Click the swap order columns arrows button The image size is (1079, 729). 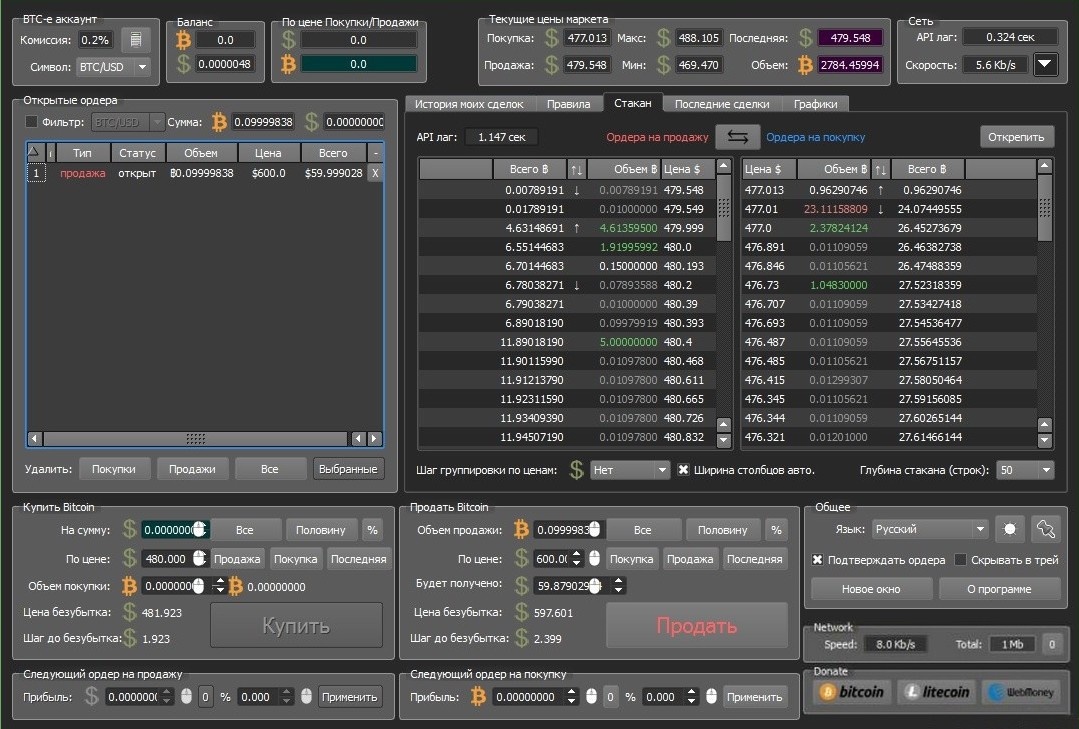(x=737, y=137)
